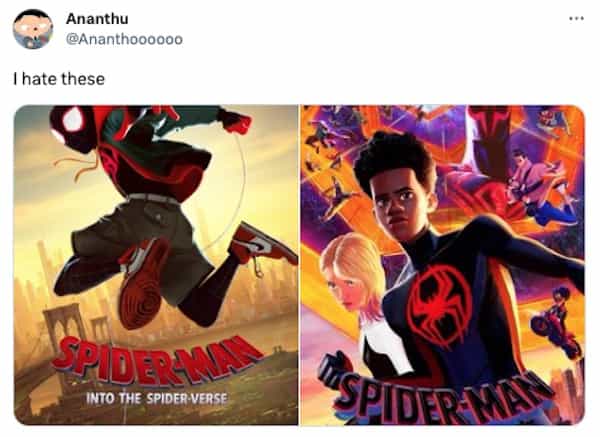
Task: Open the right-side Across the Spider-Verse poster
Action: coord(442,265)
